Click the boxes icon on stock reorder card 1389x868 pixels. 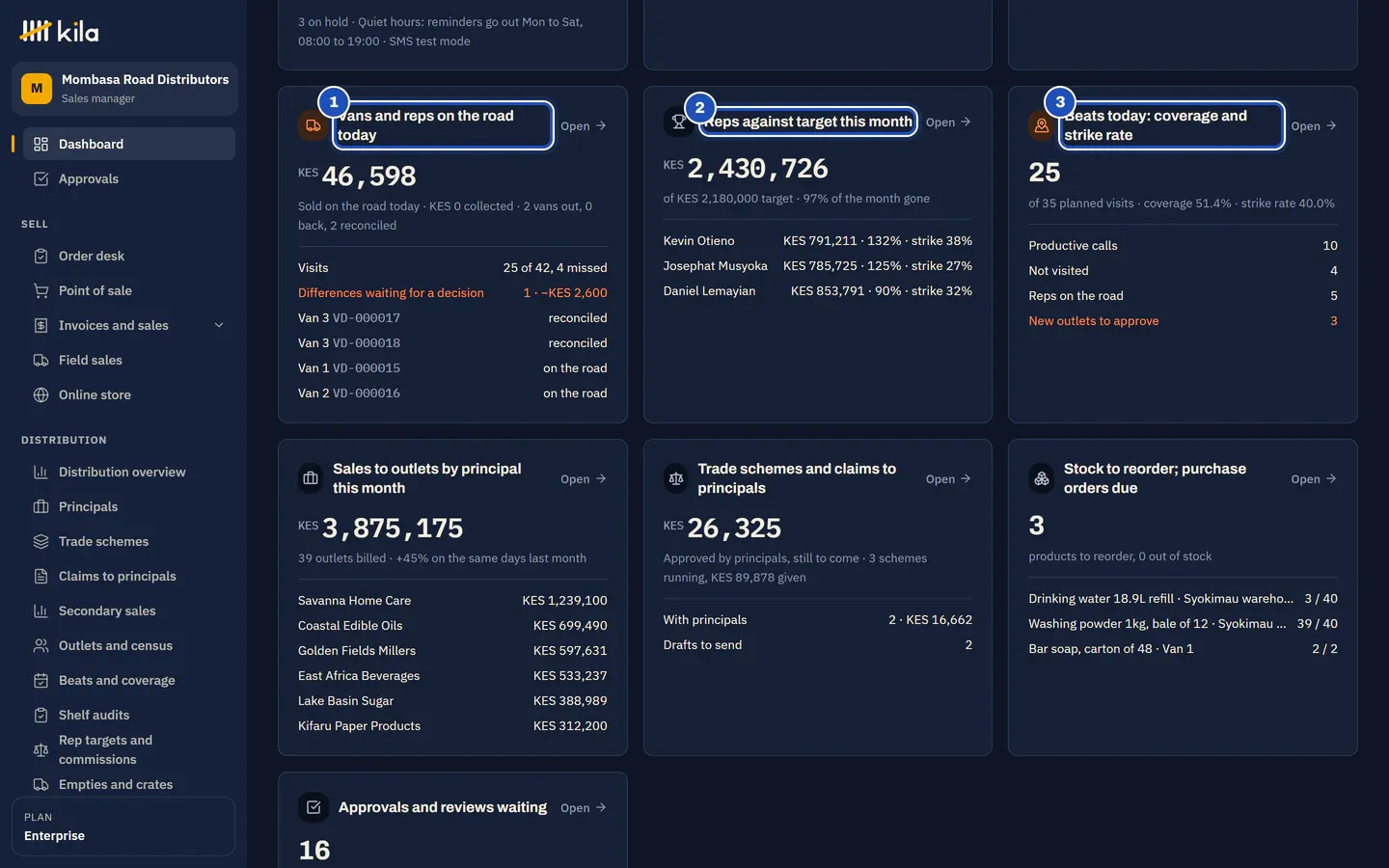[x=1042, y=478]
